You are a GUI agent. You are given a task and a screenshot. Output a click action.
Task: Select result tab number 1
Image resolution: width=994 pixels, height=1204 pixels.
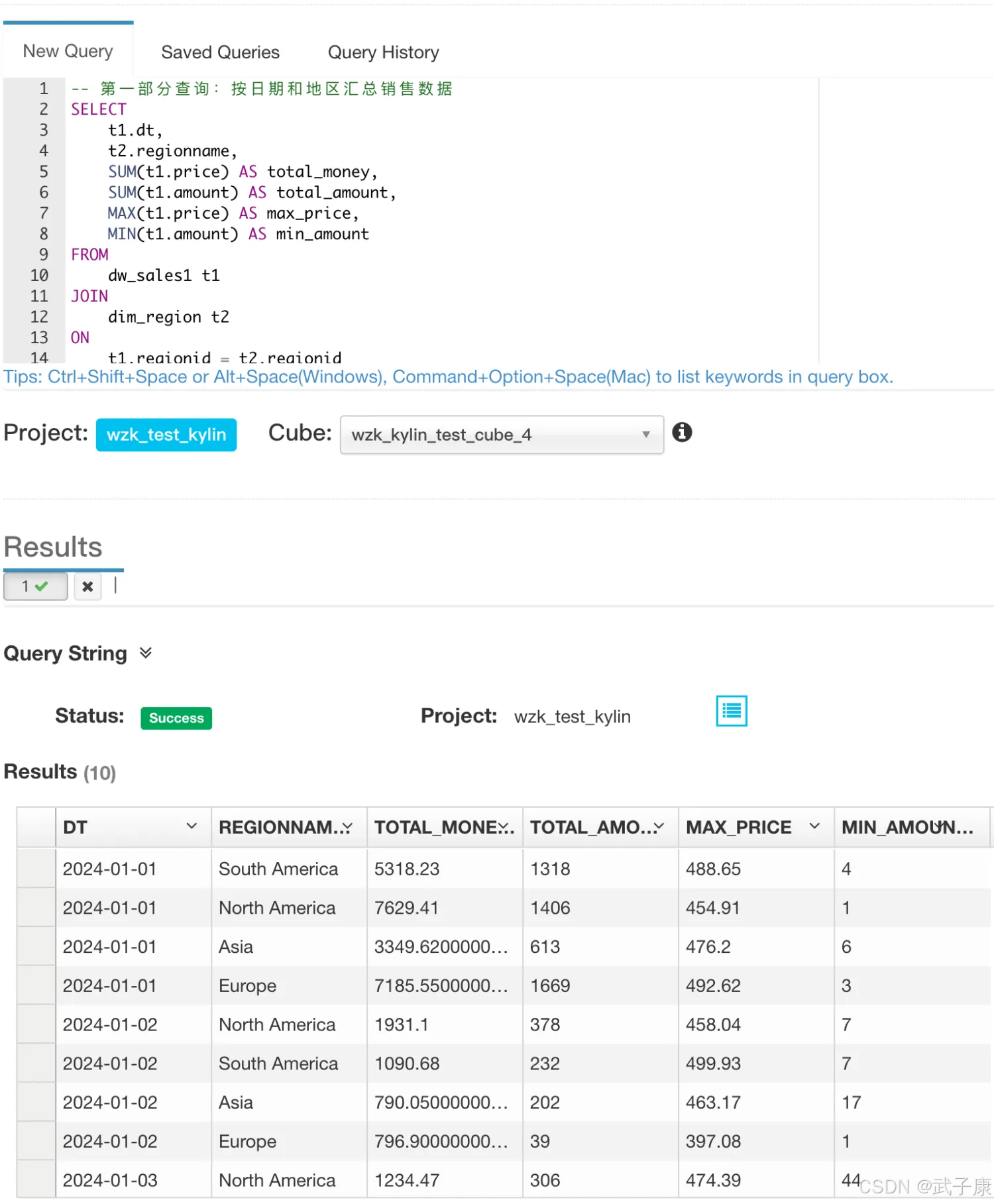coord(35,586)
